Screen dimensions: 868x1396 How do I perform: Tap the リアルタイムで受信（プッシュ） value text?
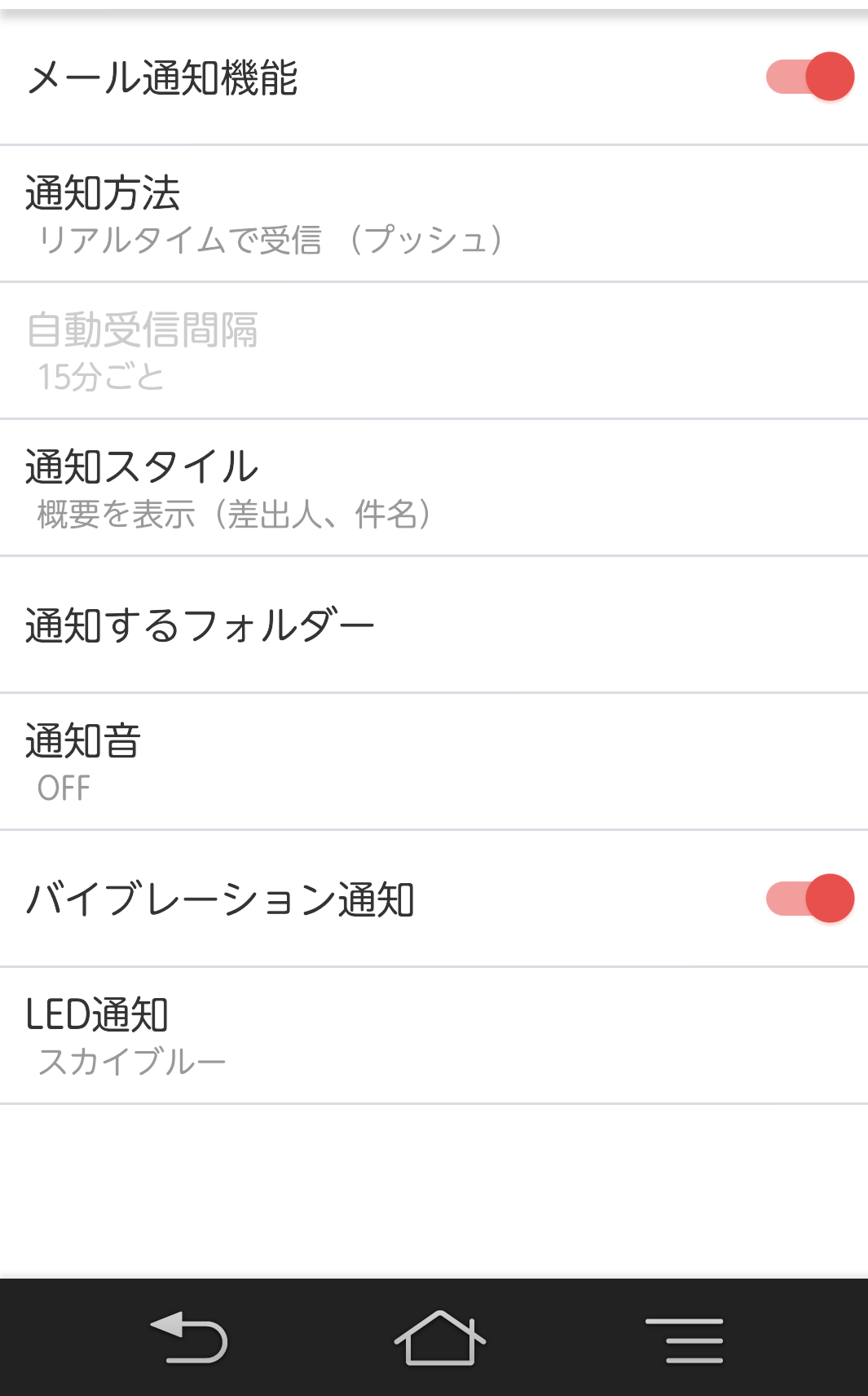tap(271, 240)
